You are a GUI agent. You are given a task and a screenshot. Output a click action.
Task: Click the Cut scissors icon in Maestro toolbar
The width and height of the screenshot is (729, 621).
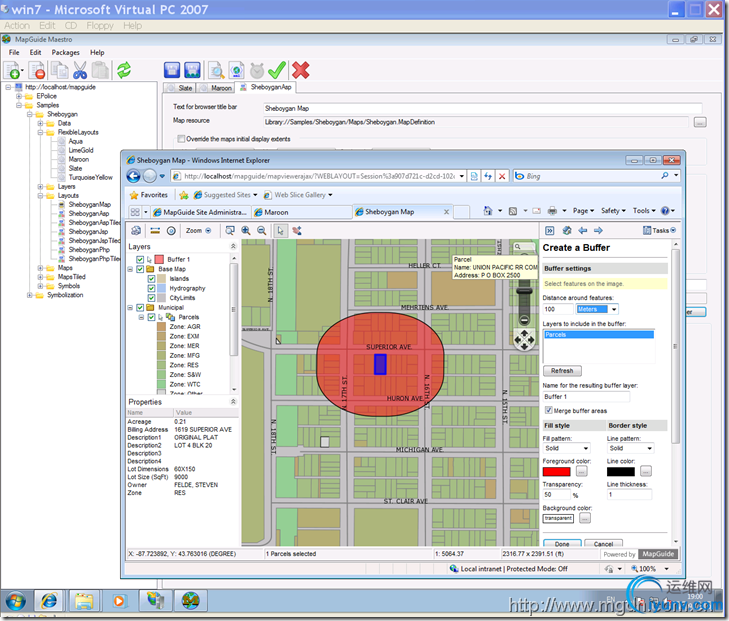pos(80,70)
